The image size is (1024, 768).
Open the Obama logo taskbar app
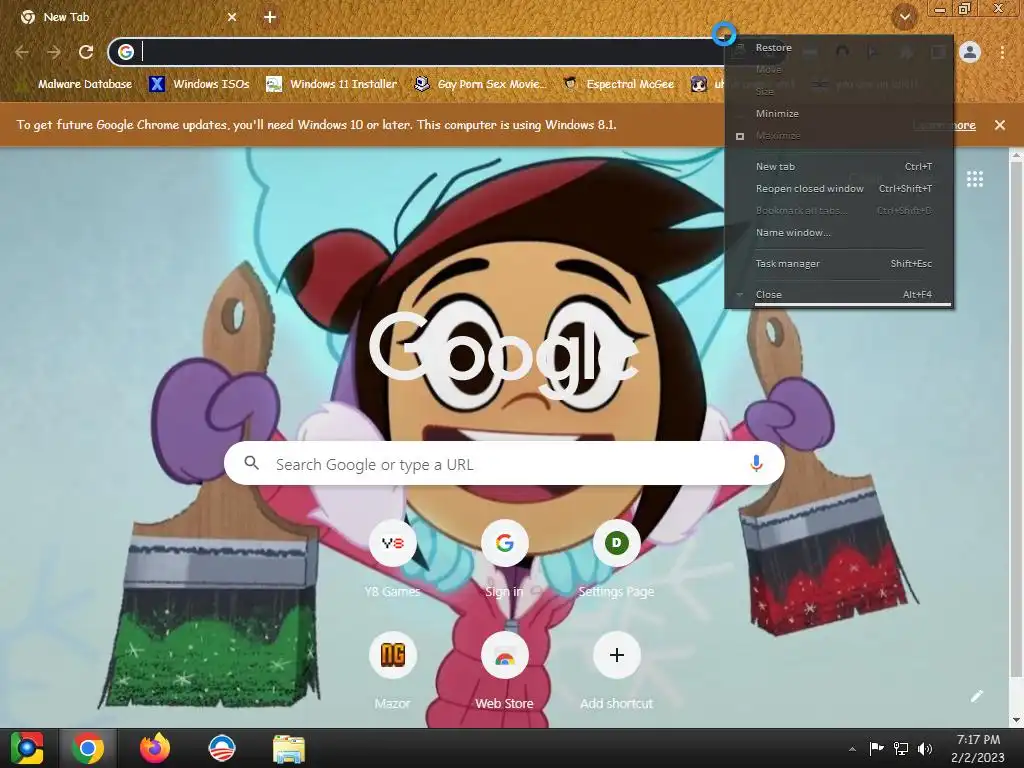pyautogui.click(x=221, y=748)
